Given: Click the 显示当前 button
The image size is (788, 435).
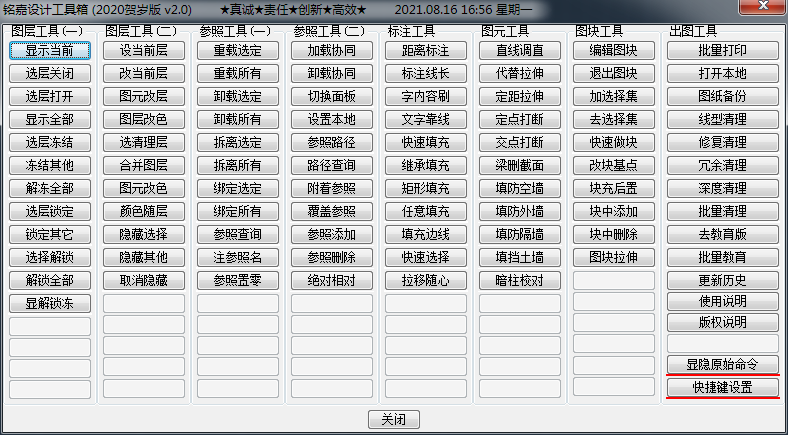Looking at the screenshot, I should click(50, 50).
